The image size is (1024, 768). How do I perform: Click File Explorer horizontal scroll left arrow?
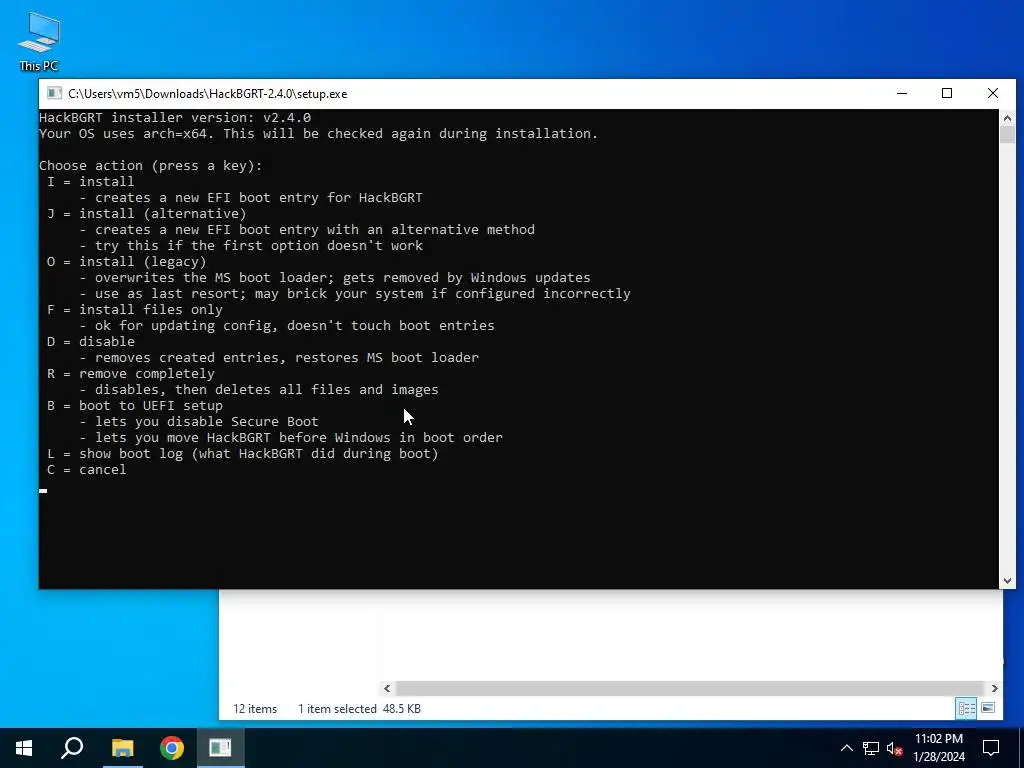click(387, 688)
